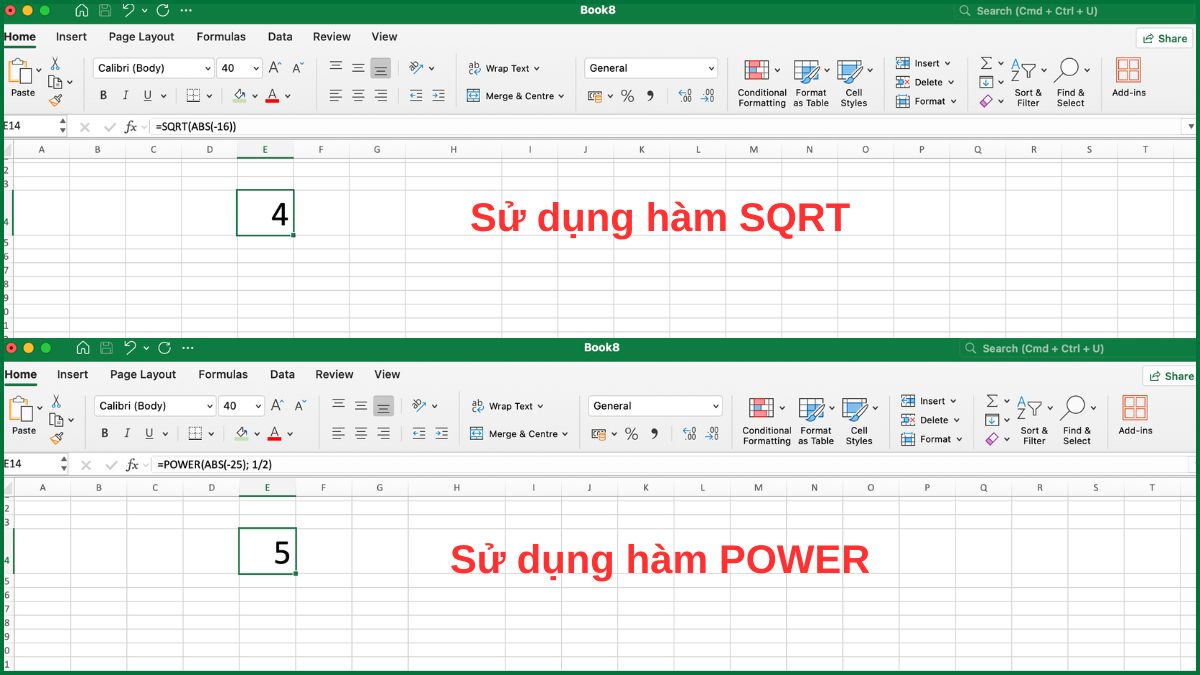Viewport: 1200px width, 675px height.
Task: Click the AutoSum icon
Action: click(986, 62)
